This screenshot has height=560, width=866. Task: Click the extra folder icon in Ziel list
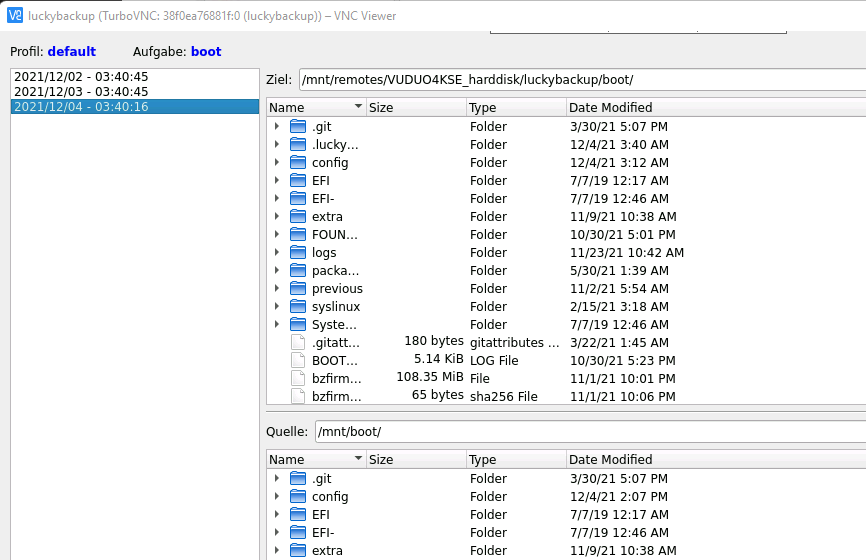(x=298, y=216)
